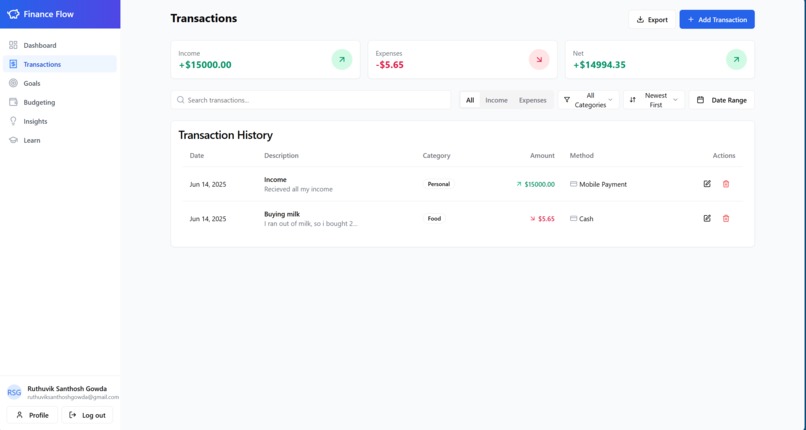This screenshot has width=806, height=430.
Task: Click the Transactions receipt icon
Action: [x=13, y=64]
